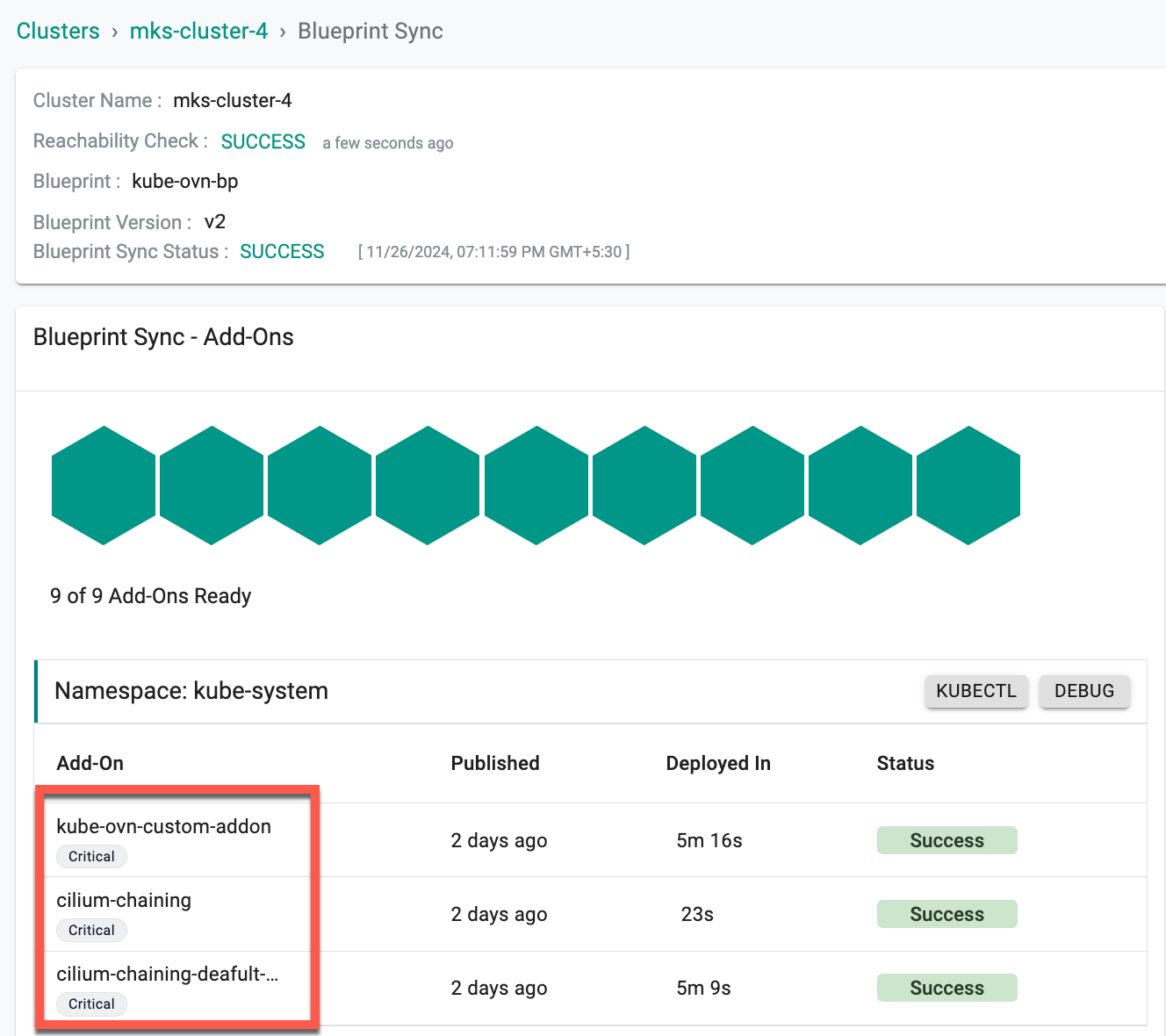Image resolution: width=1166 pixels, height=1036 pixels.
Task: Select the kube-ovn-custom-addon add-on name
Action: pos(163,826)
